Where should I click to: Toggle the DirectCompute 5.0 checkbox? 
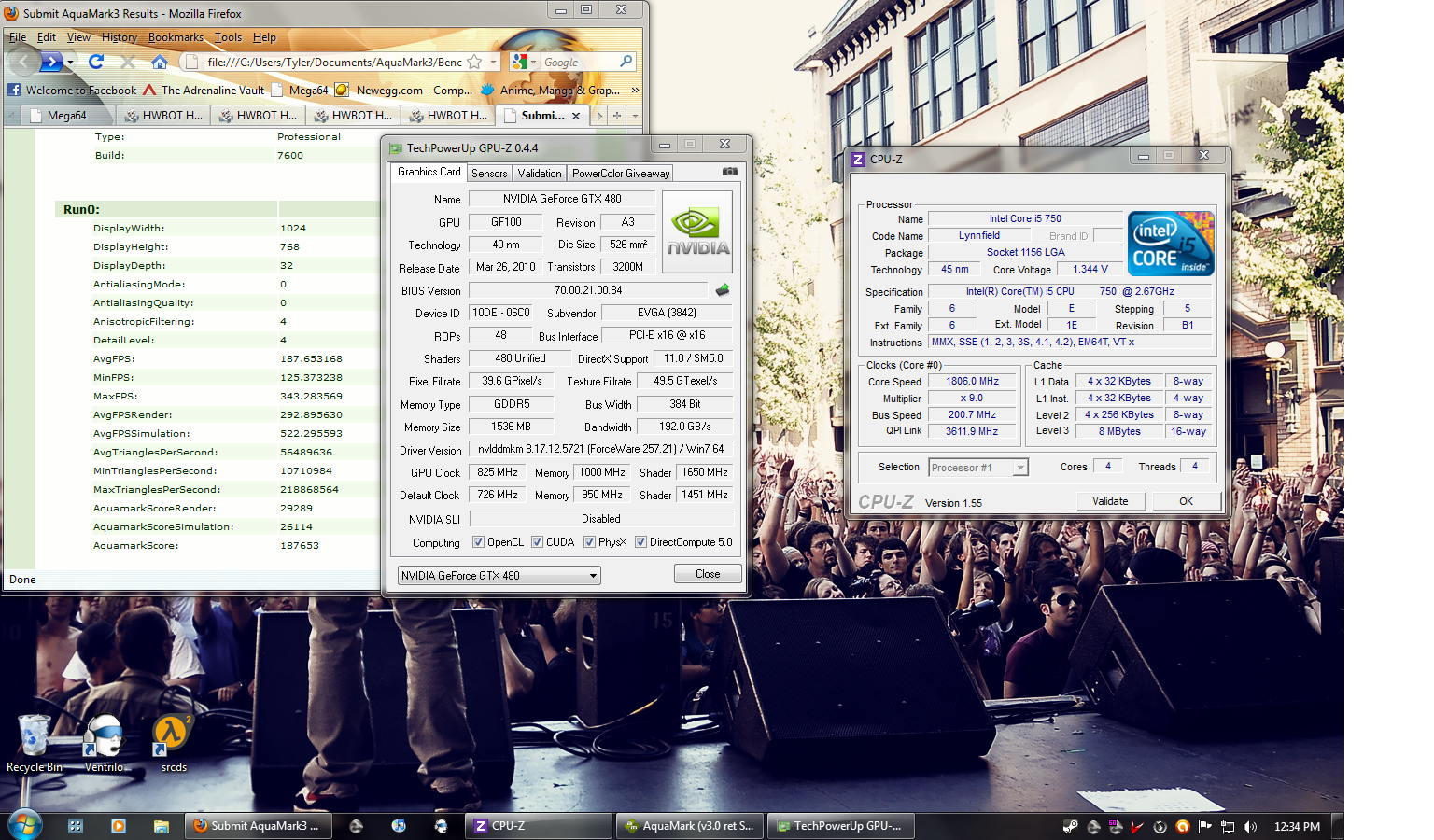(640, 542)
